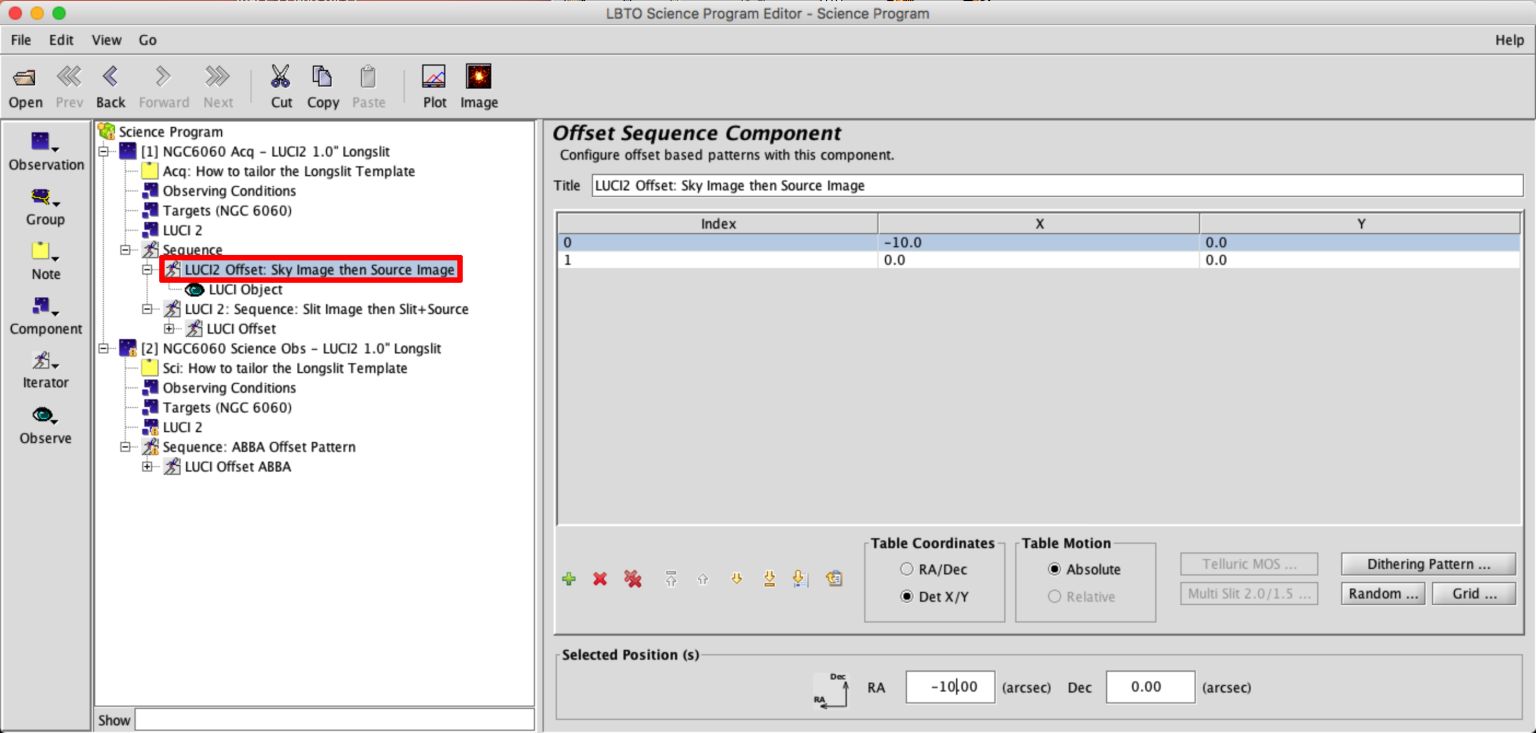Remove selected offset with red X
Screen dimensions: 1536x733
tap(600, 579)
